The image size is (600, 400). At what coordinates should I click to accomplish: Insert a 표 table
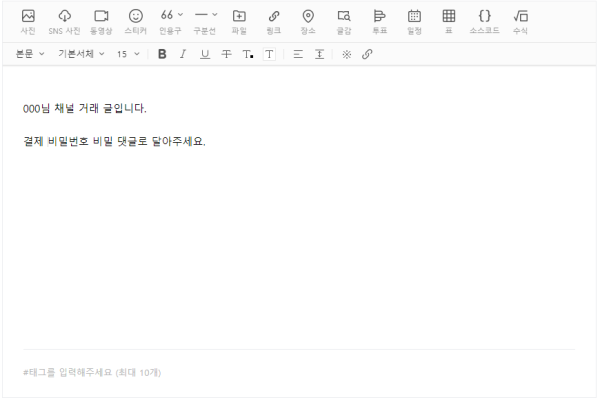[449, 20]
